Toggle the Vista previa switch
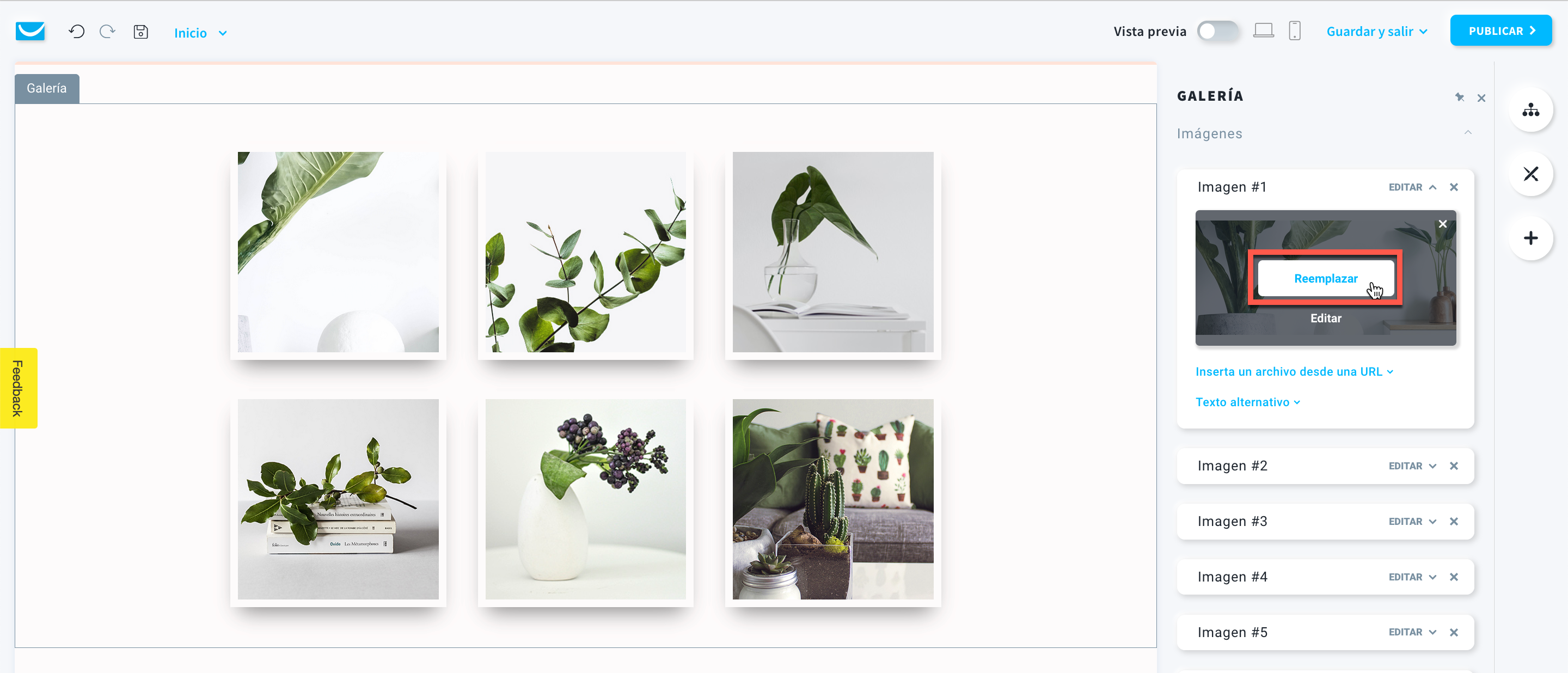 (1217, 31)
